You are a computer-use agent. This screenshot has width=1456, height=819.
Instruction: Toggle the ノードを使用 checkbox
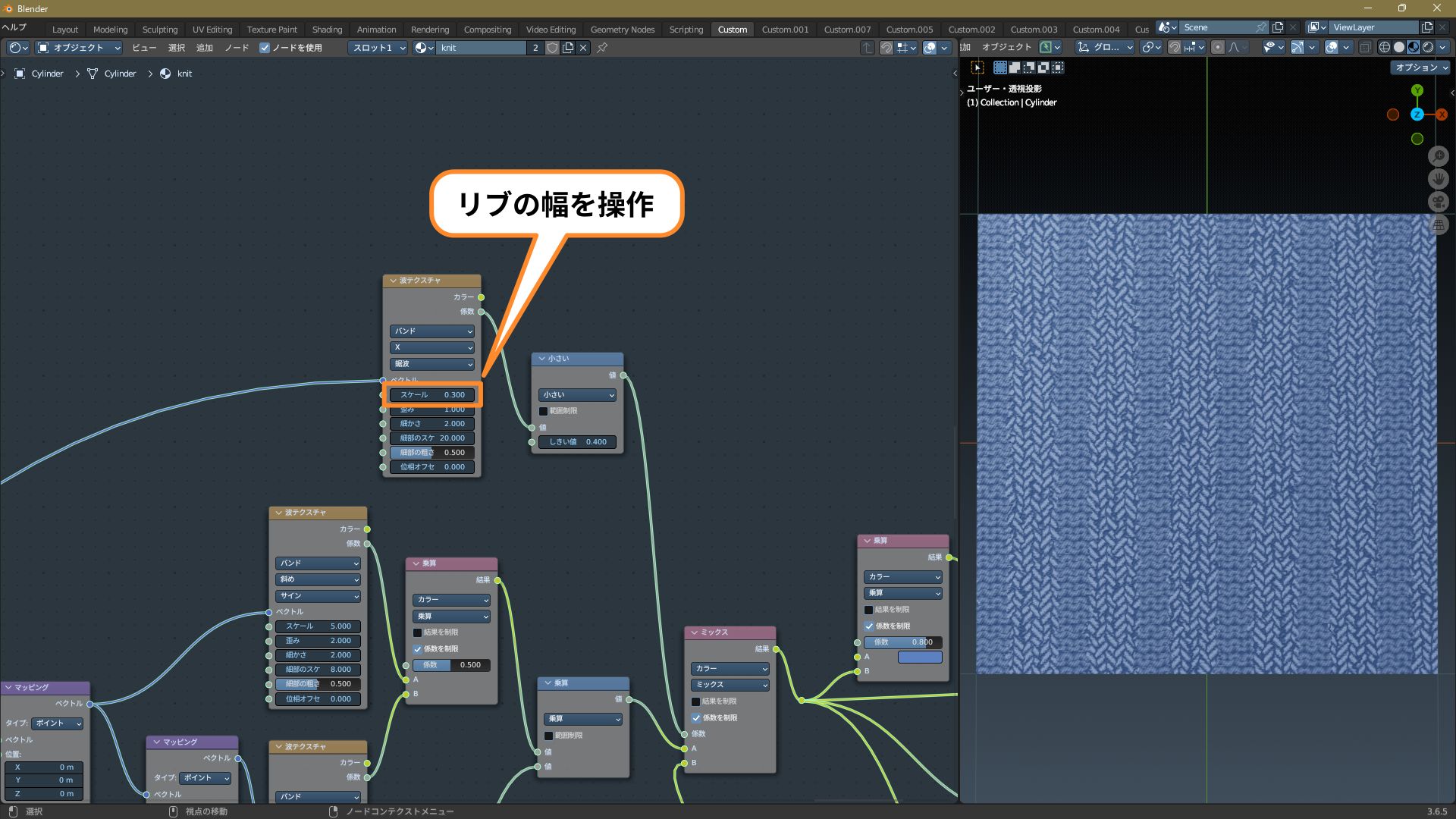point(265,48)
